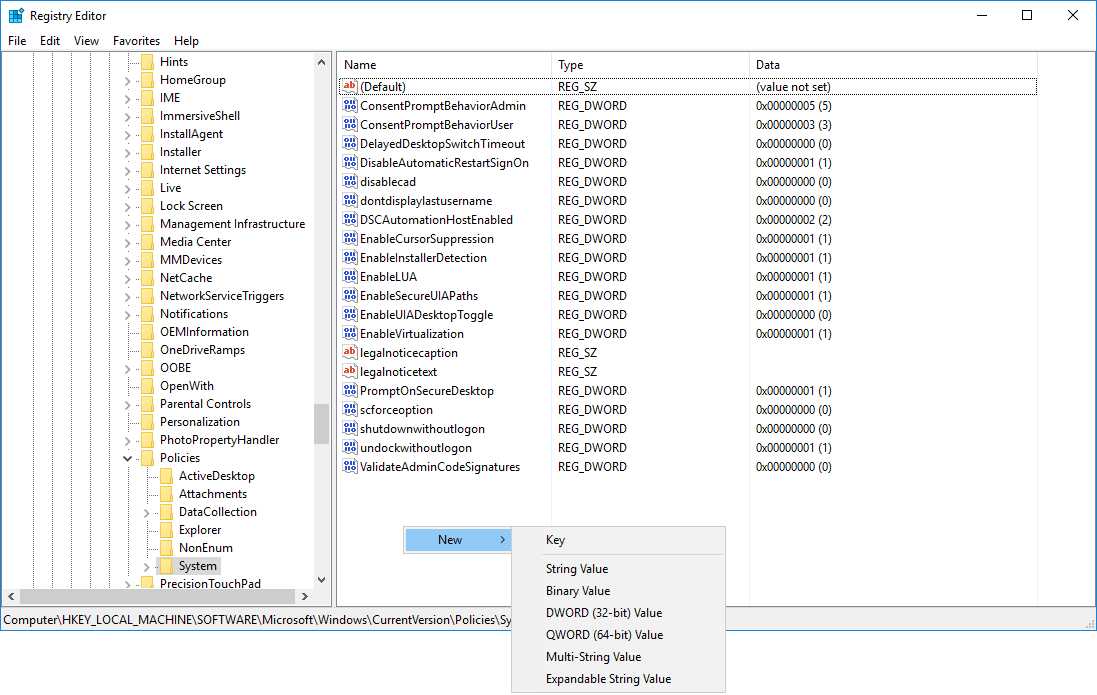Viewport: 1097px width, 695px height.
Task: Expand the Management Infrastructure node
Action: point(127,225)
